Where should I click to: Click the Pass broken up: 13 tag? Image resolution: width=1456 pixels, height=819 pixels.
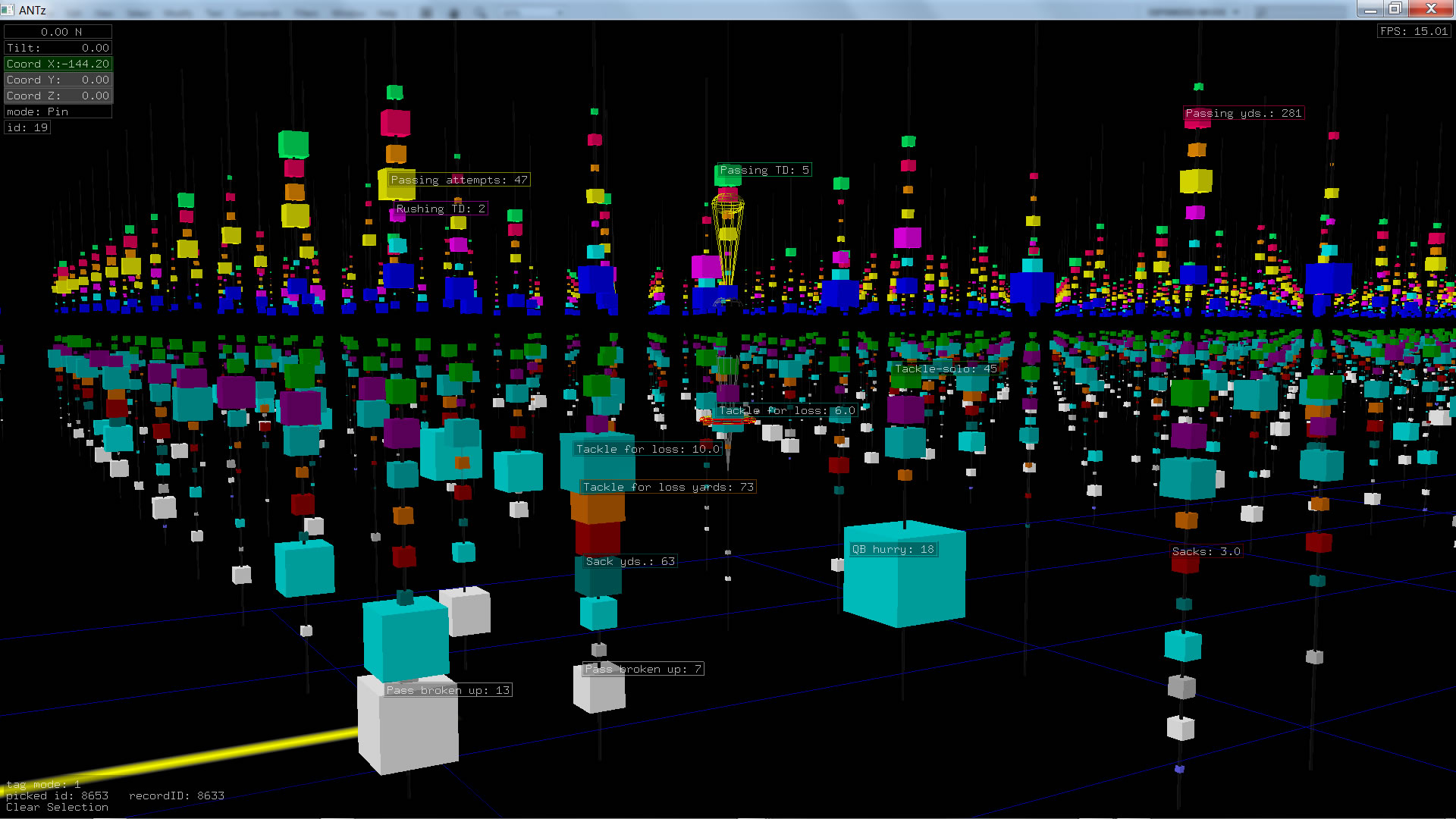(x=447, y=690)
